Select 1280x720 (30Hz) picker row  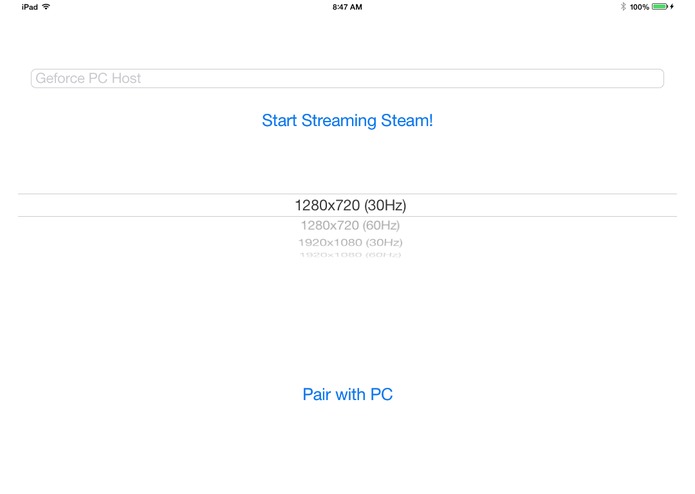click(x=348, y=205)
